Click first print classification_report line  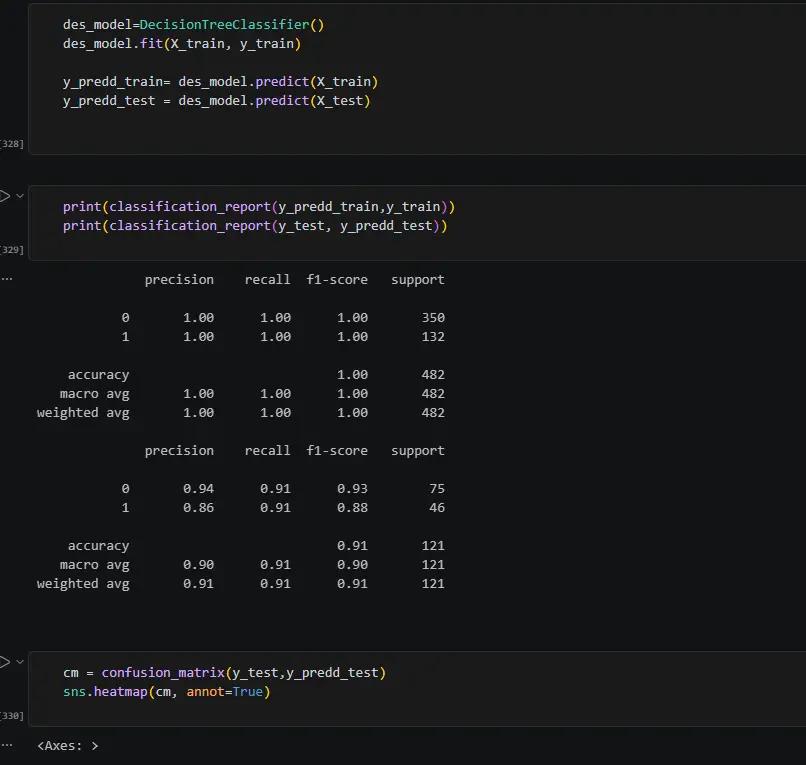[x=259, y=207]
